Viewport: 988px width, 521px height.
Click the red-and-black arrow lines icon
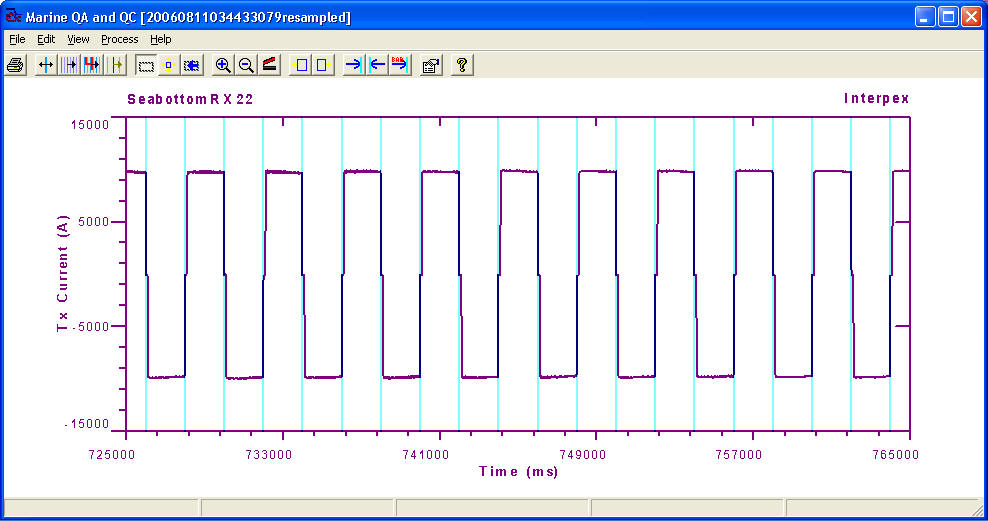[x=92, y=65]
